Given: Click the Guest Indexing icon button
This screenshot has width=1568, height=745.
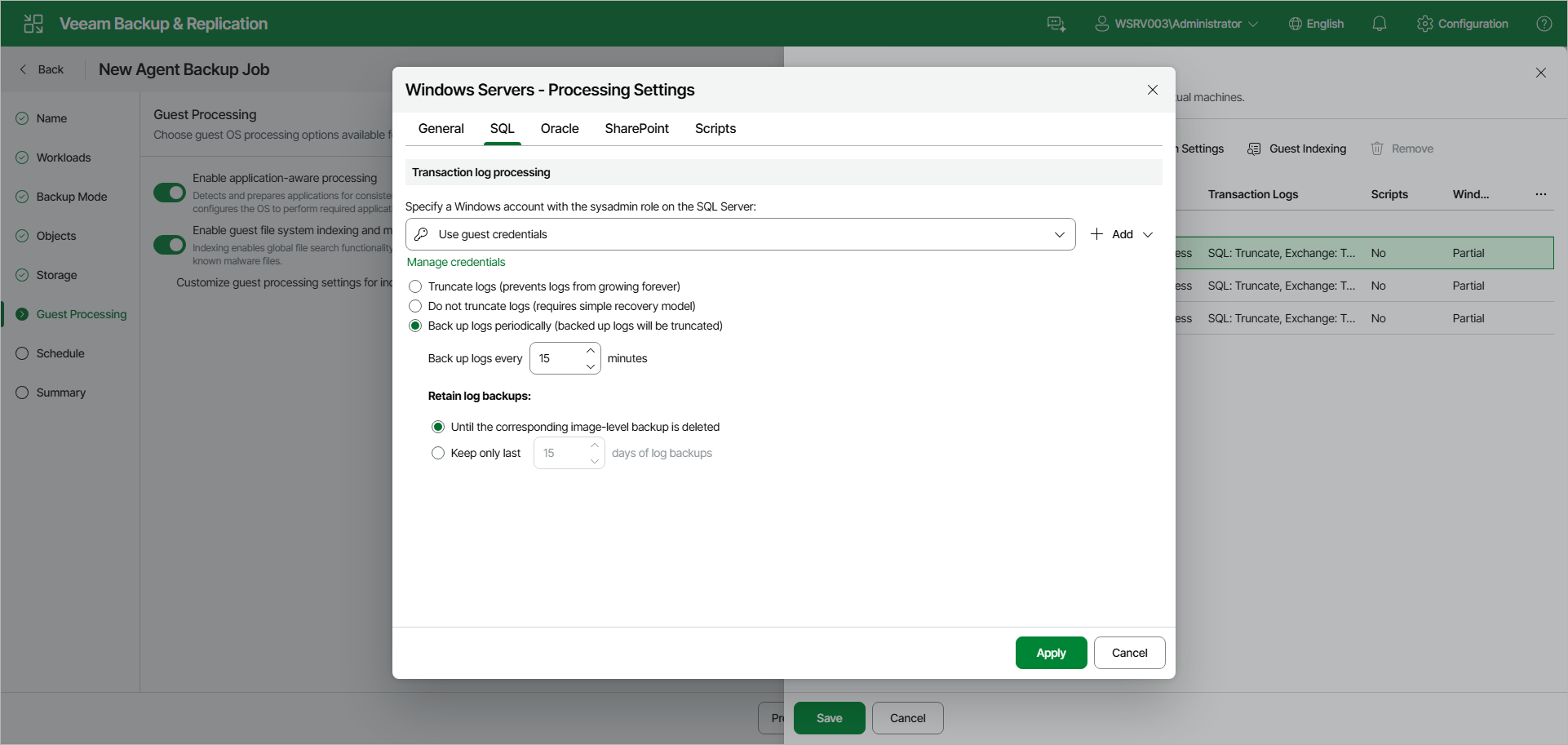Looking at the screenshot, I should (1254, 149).
